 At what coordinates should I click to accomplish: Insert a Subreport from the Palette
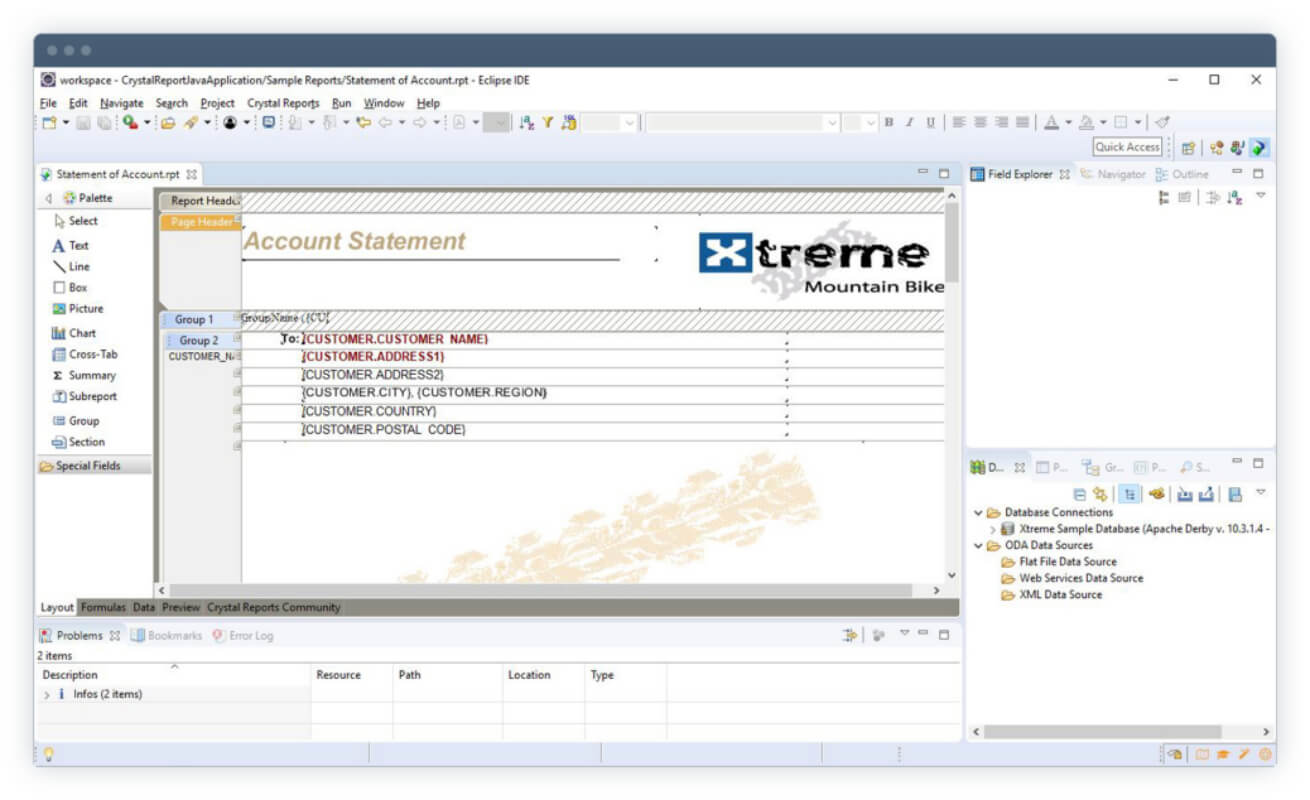pyautogui.click(x=83, y=396)
